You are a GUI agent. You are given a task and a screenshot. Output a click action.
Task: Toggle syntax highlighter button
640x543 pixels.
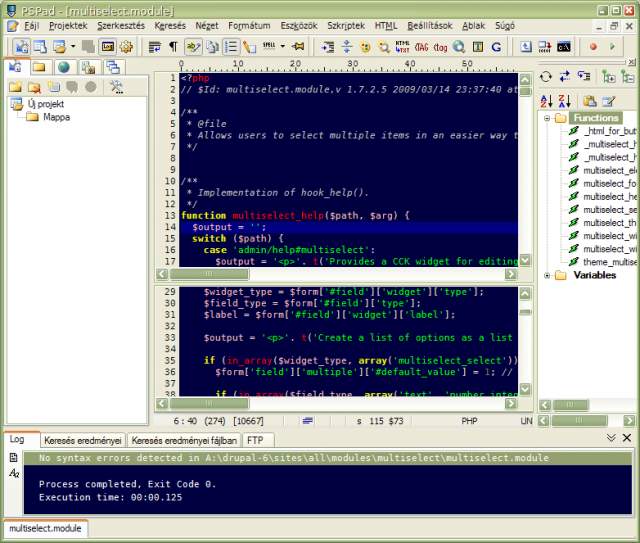click(x=193, y=47)
